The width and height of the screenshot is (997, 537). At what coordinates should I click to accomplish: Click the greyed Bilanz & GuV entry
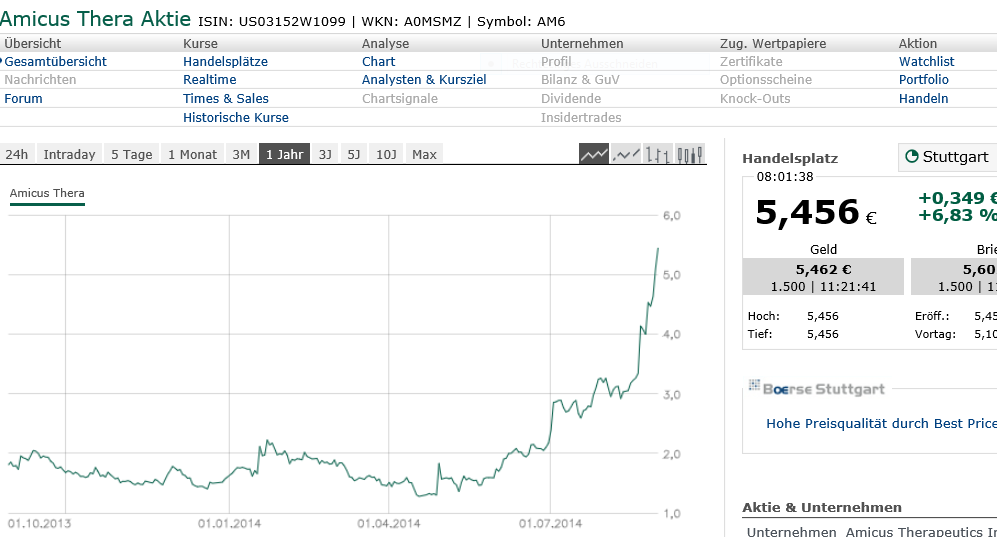[580, 79]
